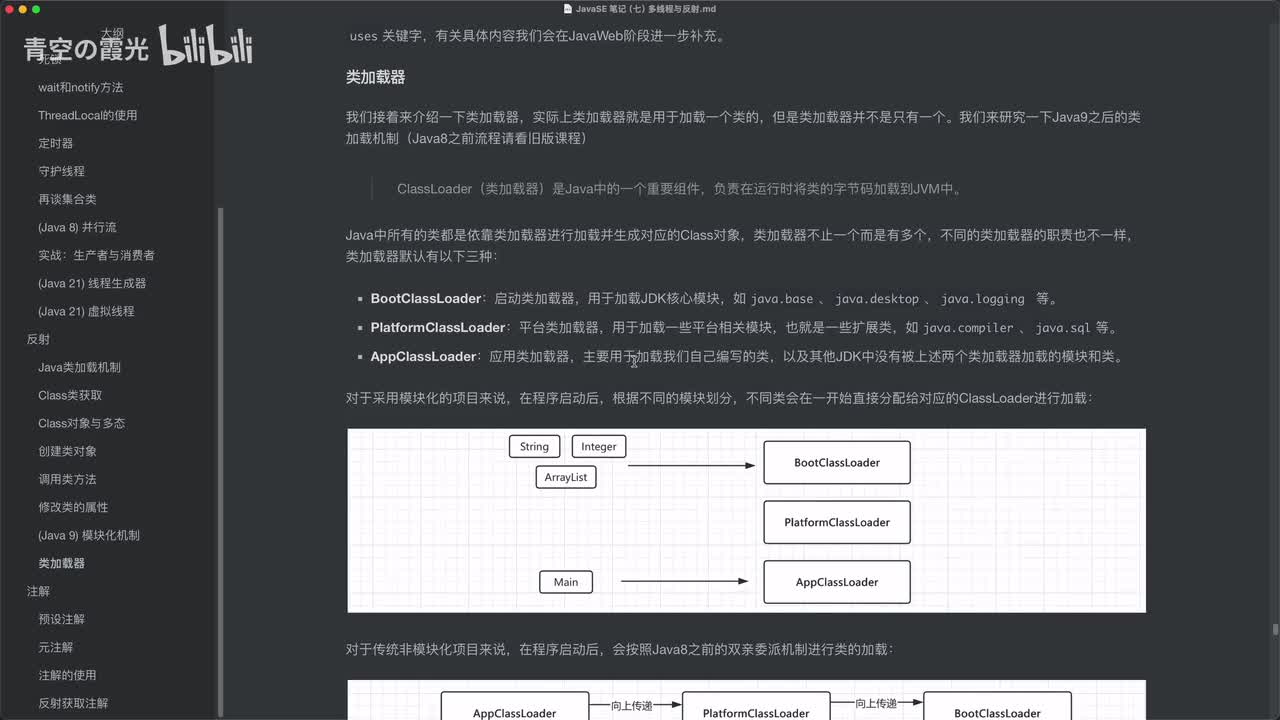Click the '类加载器' heading in the document
1280x720 pixels.
click(375, 77)
